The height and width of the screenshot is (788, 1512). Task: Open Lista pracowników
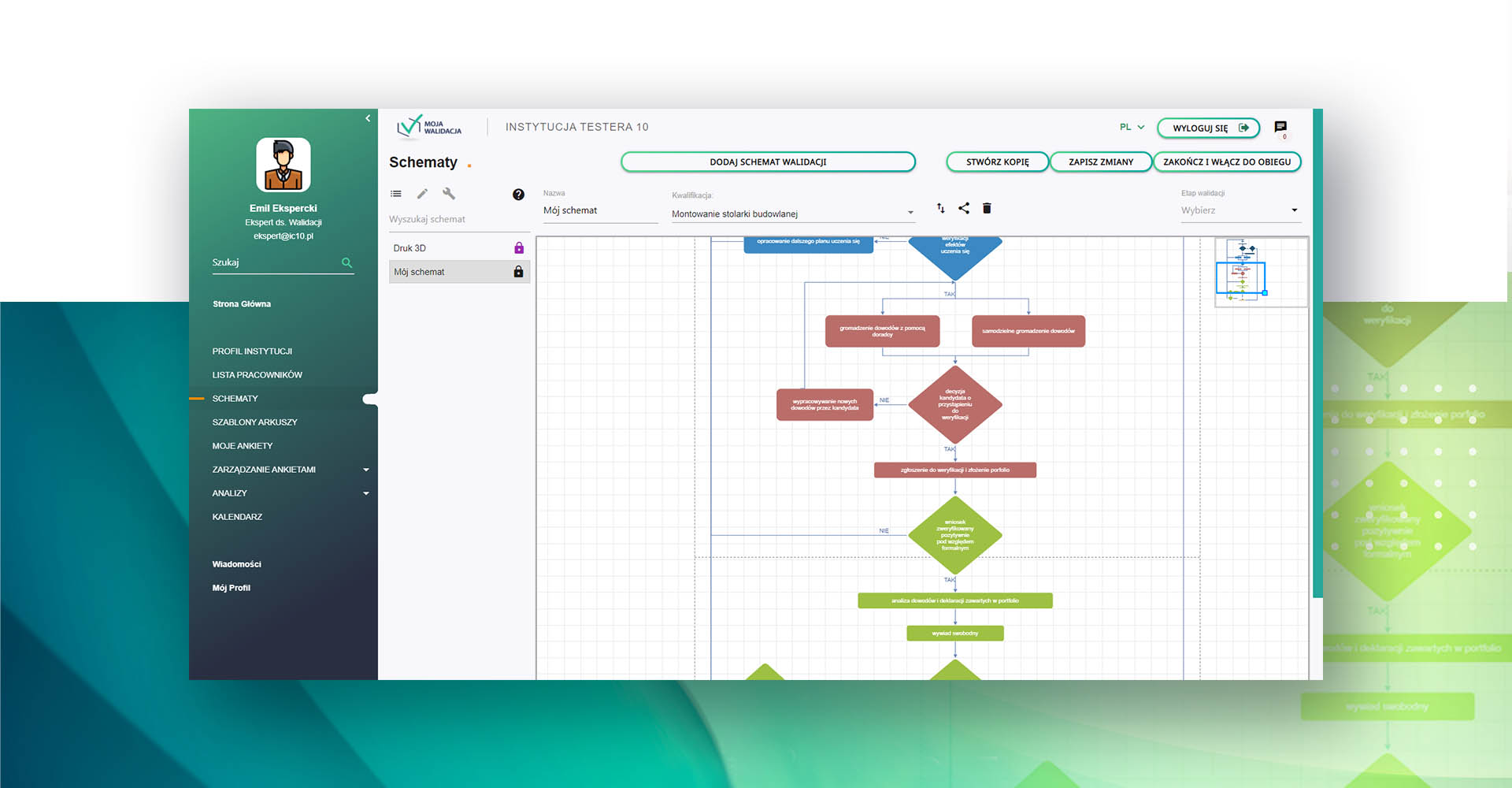258,375
